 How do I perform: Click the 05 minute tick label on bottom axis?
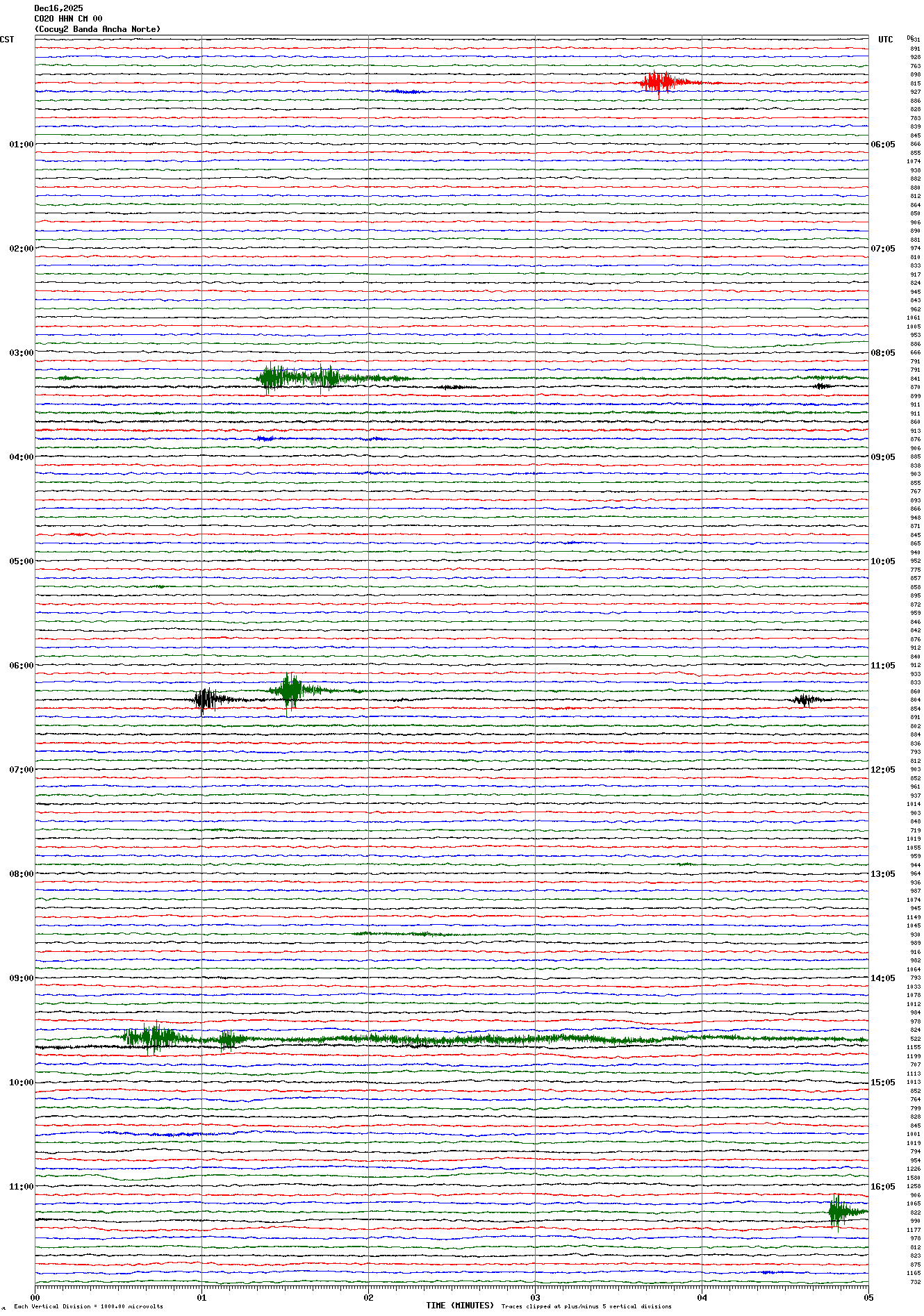pos(868,1297)
